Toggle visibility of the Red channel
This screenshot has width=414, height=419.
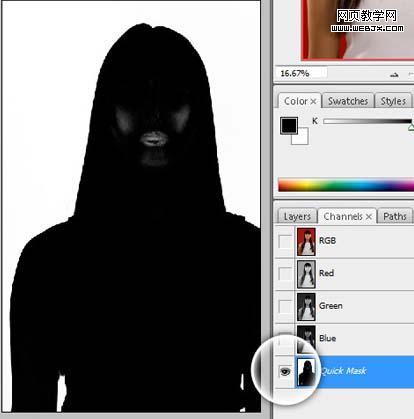point(285,274)
